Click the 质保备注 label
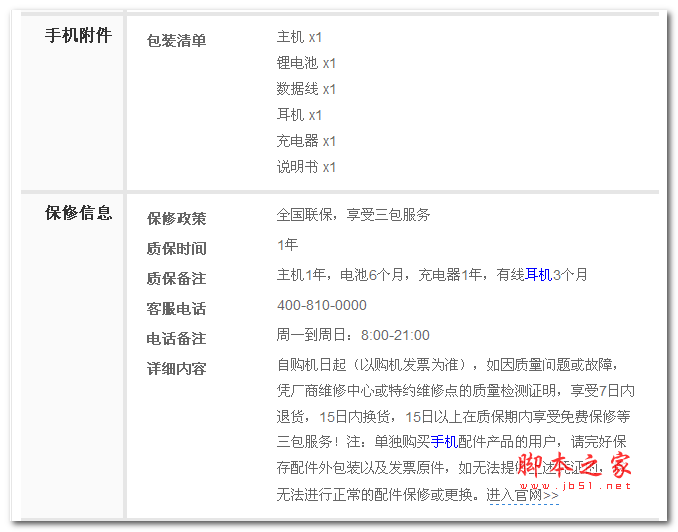This screenshot has height=532, width=678. click(x=176, y=279)
